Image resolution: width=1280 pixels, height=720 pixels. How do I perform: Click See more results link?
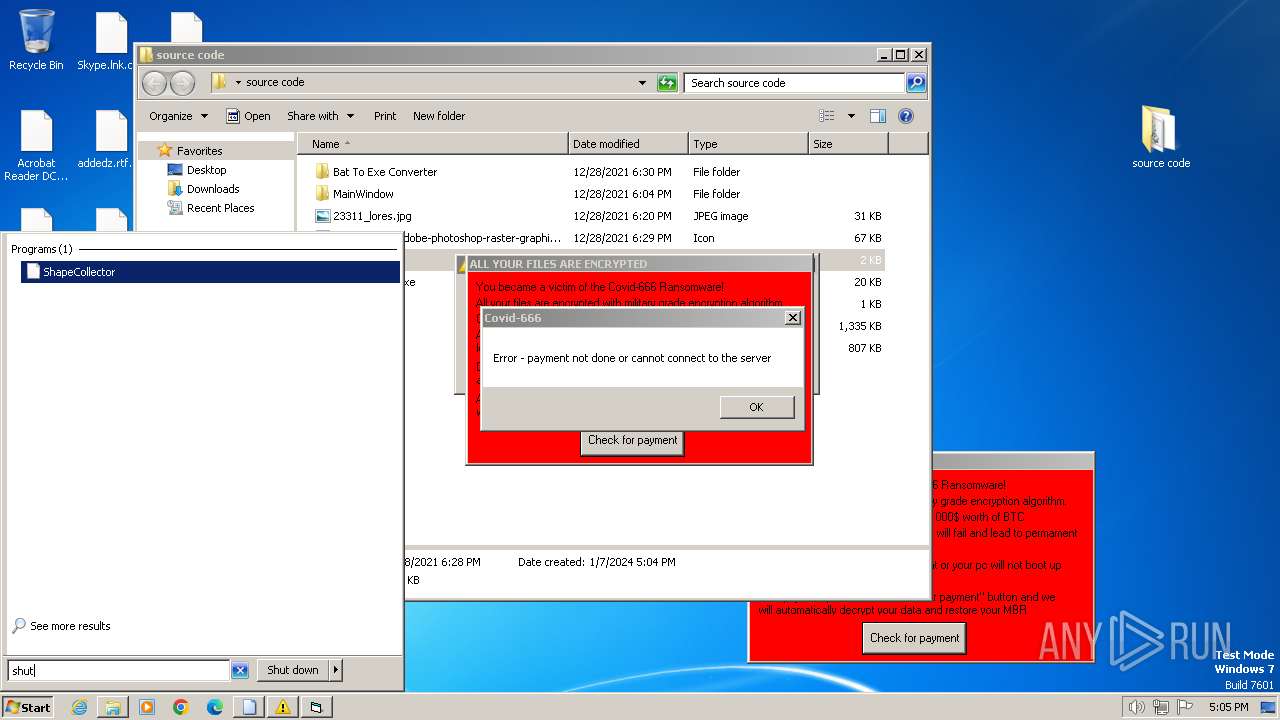[62, 626]
